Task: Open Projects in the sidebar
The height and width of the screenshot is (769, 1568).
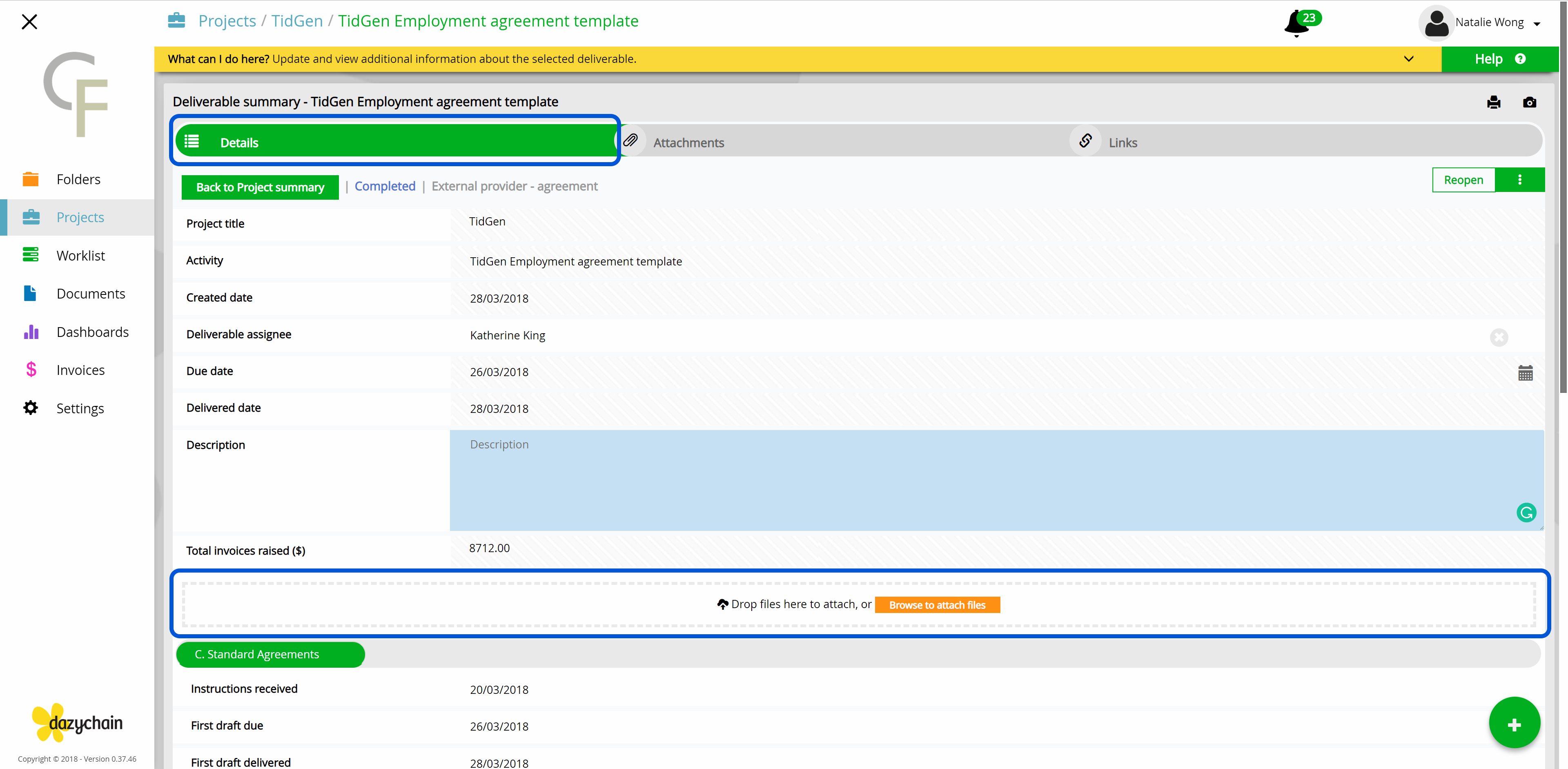Action: click(77, 217)
